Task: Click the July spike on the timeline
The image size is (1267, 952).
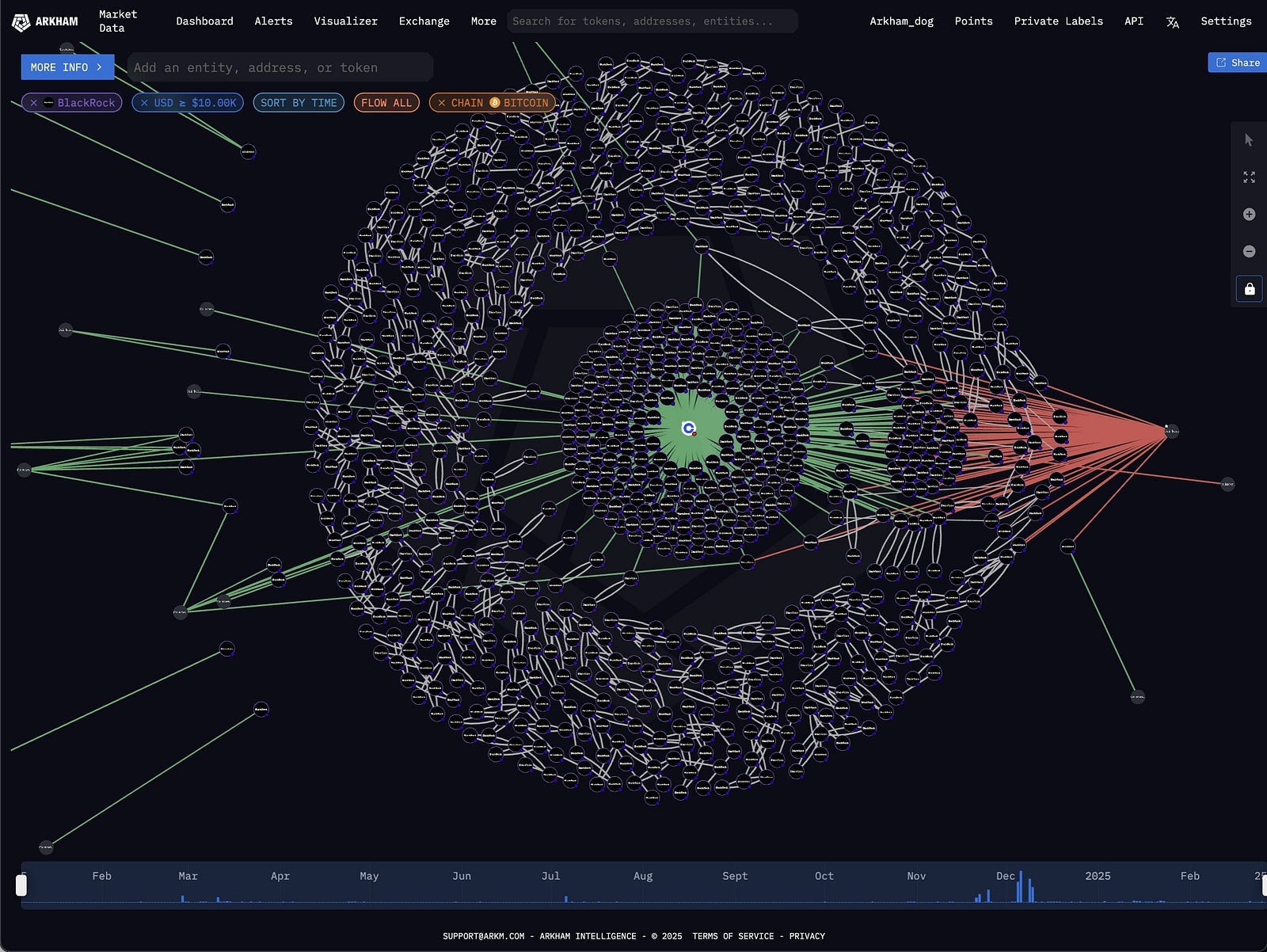Action: (565, 899)
